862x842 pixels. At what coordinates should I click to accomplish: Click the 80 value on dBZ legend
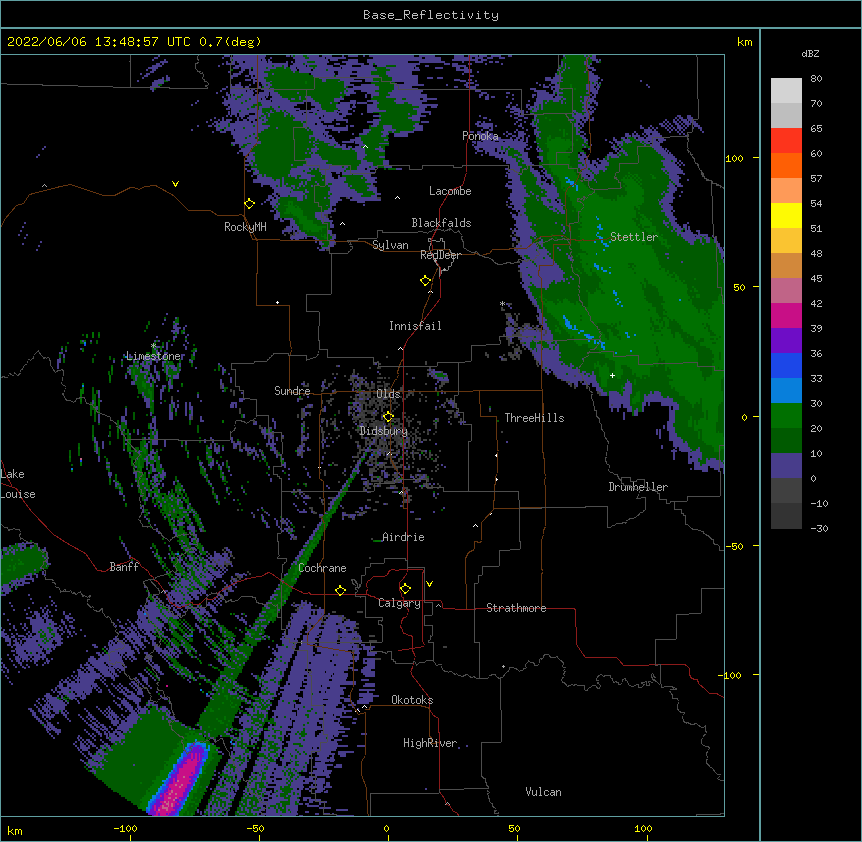[x=816, y=79]
